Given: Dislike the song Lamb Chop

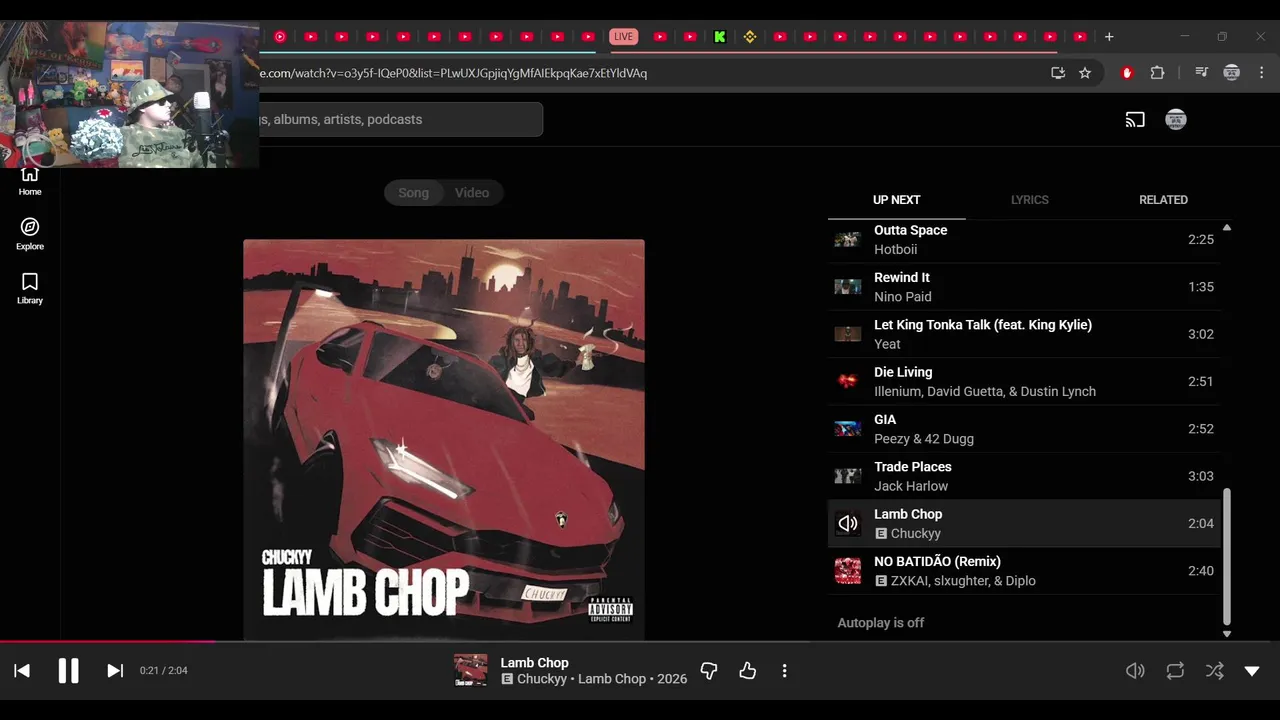Looking at the screenshot, I should pyautogui.click(x=709, y=671).
